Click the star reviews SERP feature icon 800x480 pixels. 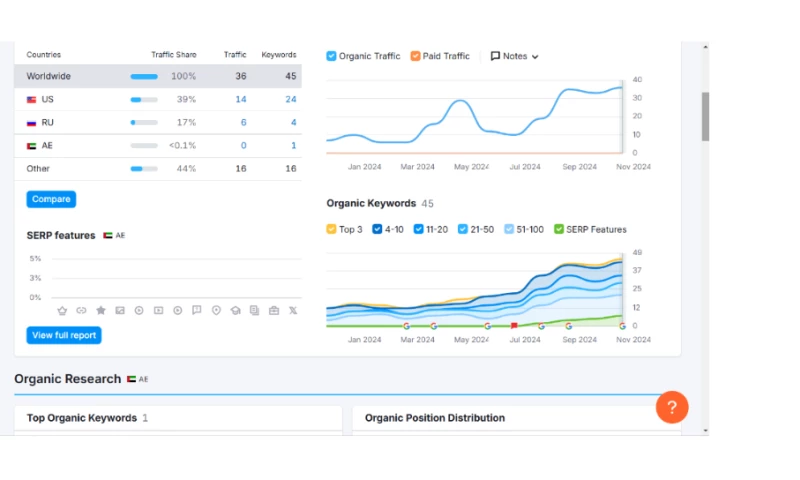pos(100,310)
